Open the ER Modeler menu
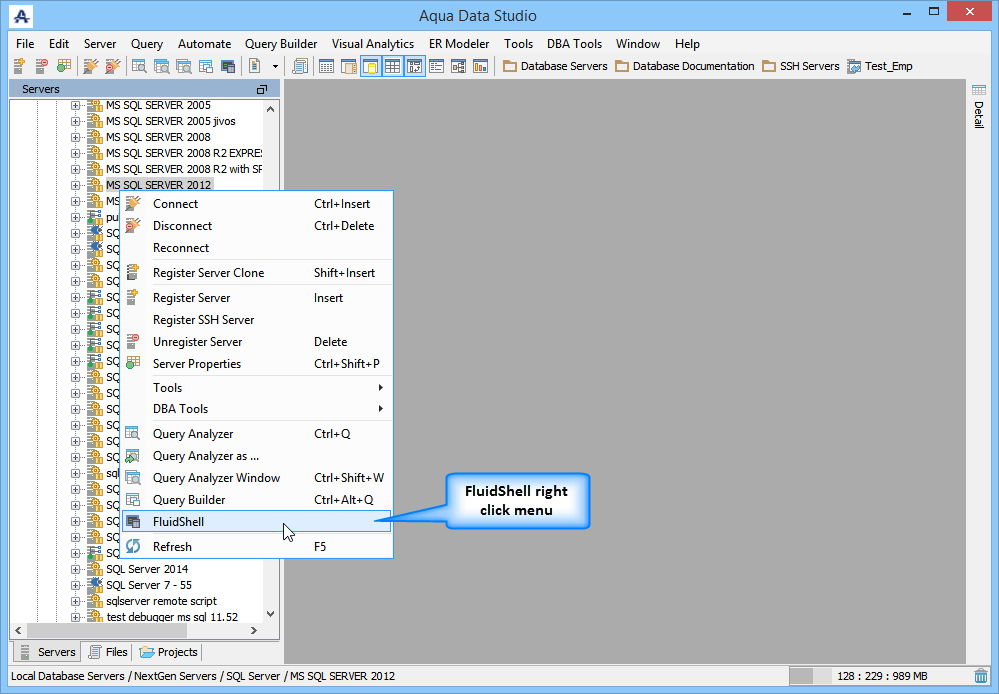 [459, 44]
